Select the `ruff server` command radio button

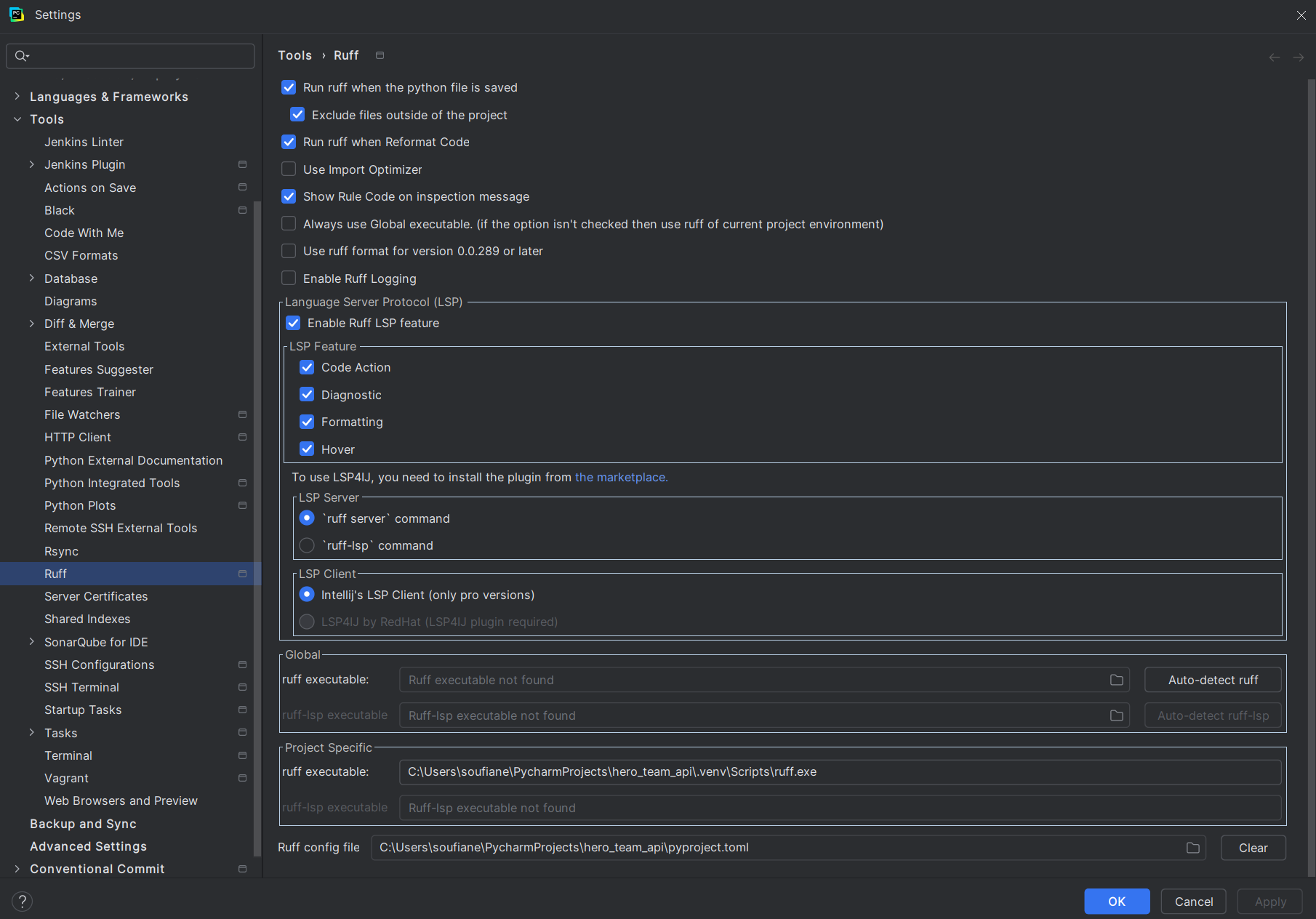(x=307, y=518)
